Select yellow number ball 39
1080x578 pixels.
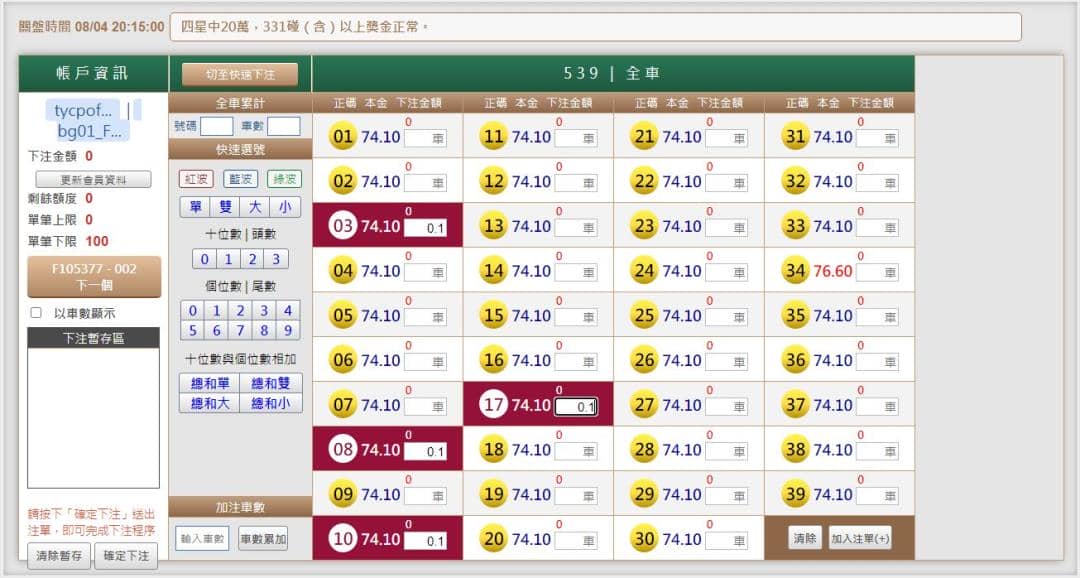[795, 494]
